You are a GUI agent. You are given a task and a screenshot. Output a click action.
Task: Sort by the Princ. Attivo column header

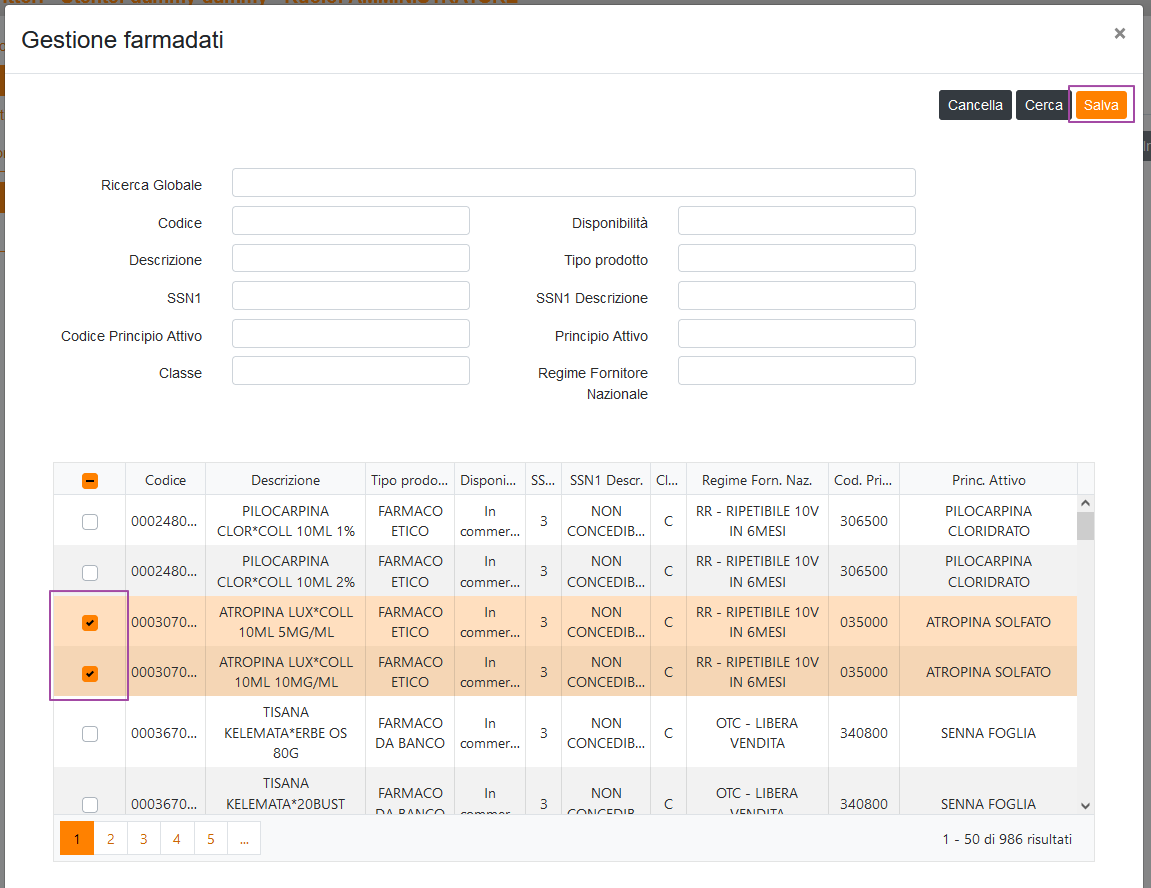(x=987, y=480)
